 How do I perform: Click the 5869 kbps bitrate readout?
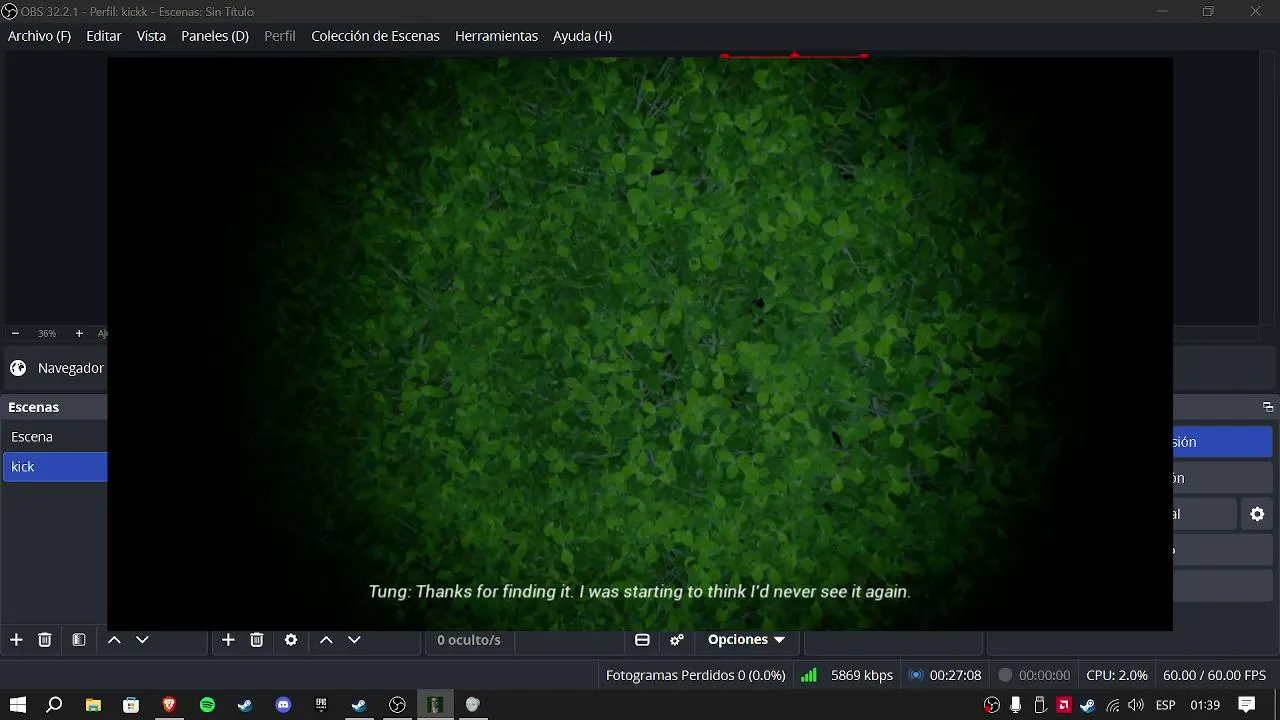[x=862, y=675]
